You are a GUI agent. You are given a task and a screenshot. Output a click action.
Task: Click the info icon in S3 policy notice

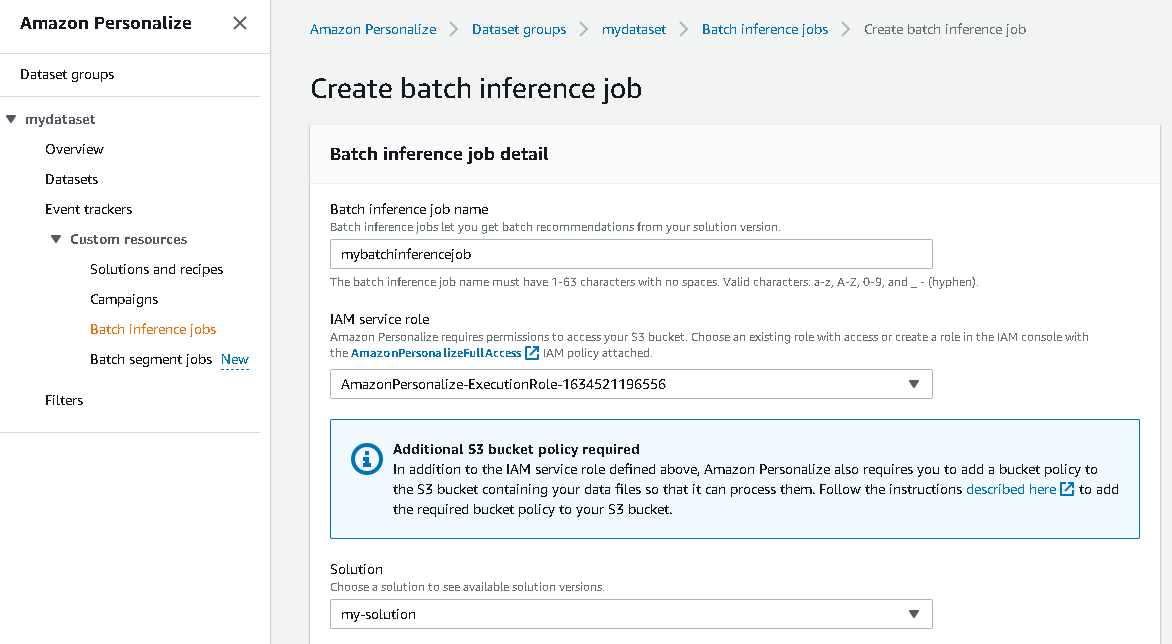pyautogui.click(x=367, y=459)
